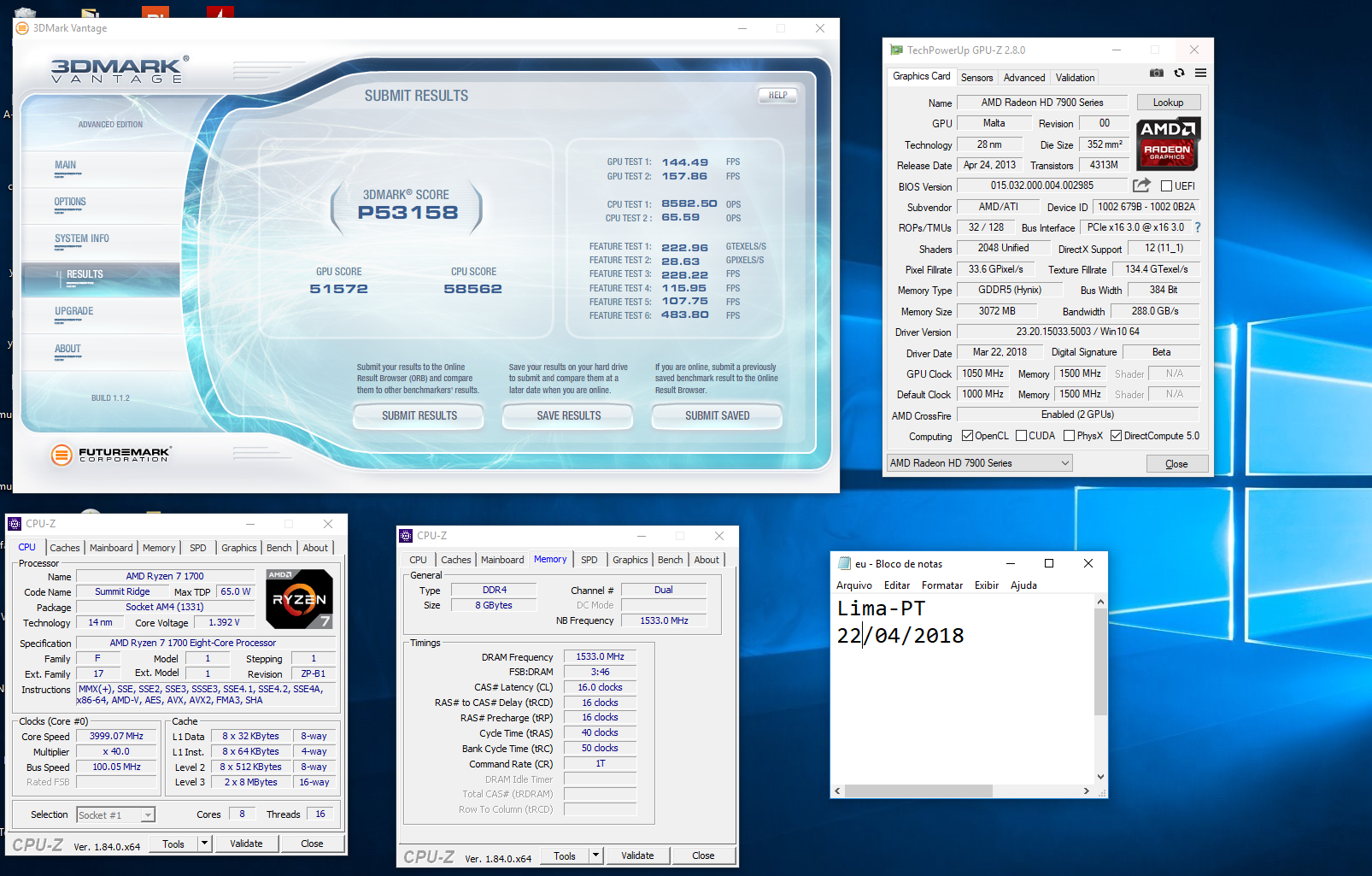Open the Ajuda menu in Notepad
Image resolution: width=1372 pixels, height=876 pixels.
[1023, 585]
